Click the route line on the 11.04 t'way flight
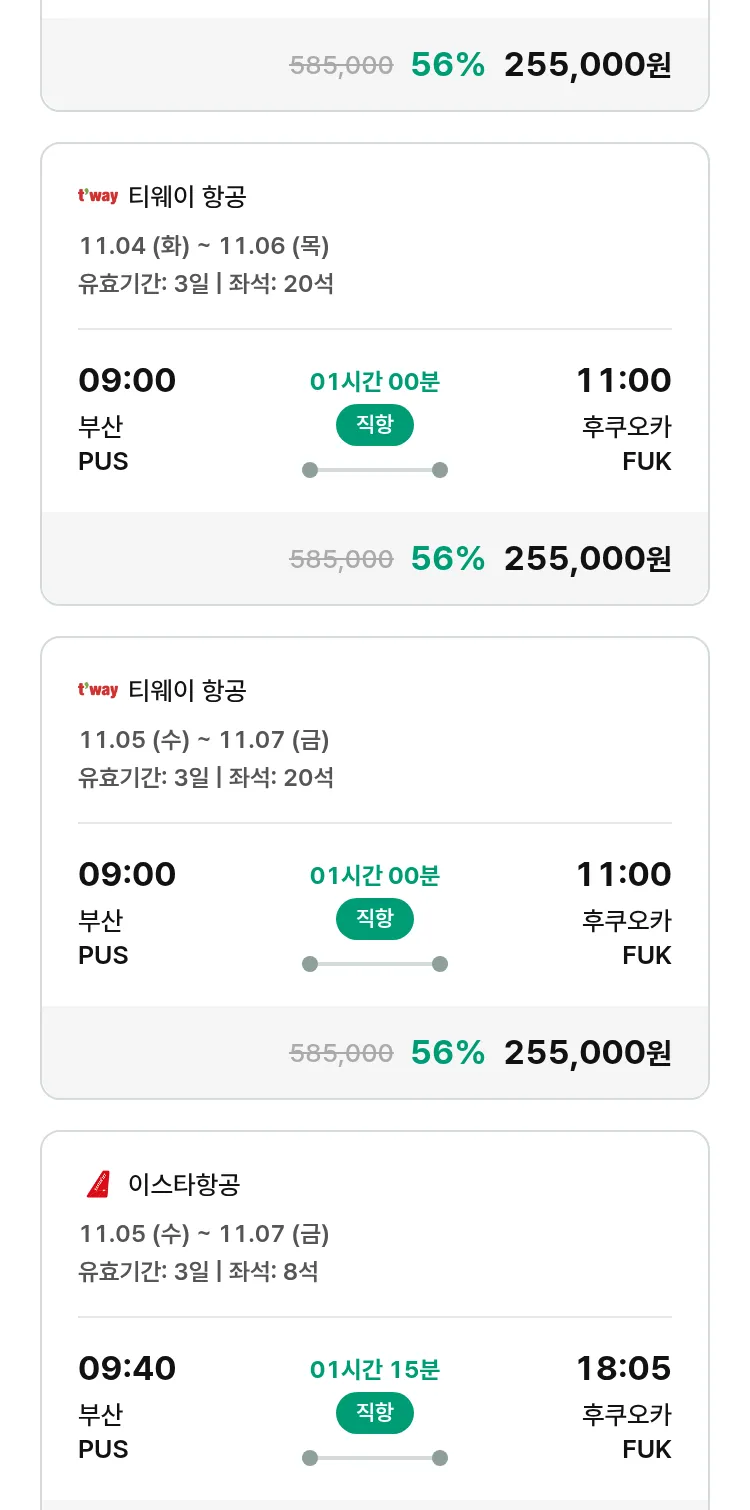750x1510 pixels. (375, 470)
